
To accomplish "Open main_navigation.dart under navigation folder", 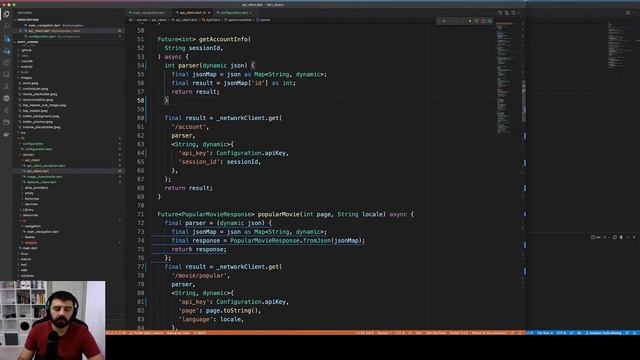I will [x=42, y=232].
